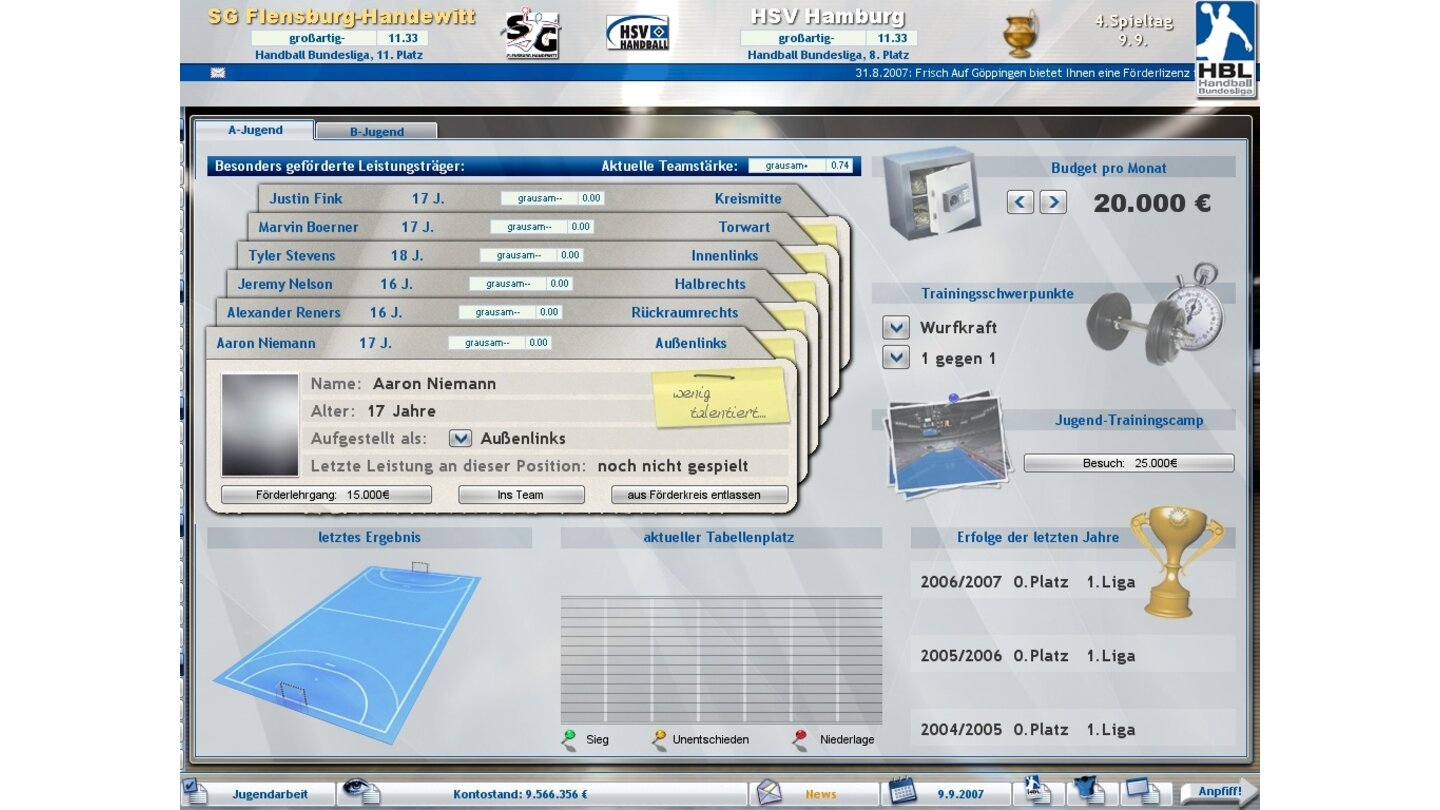Click Justin Fink's grausam rating bar
Viewport: 1440px width, 810px height.
point(552,198)
